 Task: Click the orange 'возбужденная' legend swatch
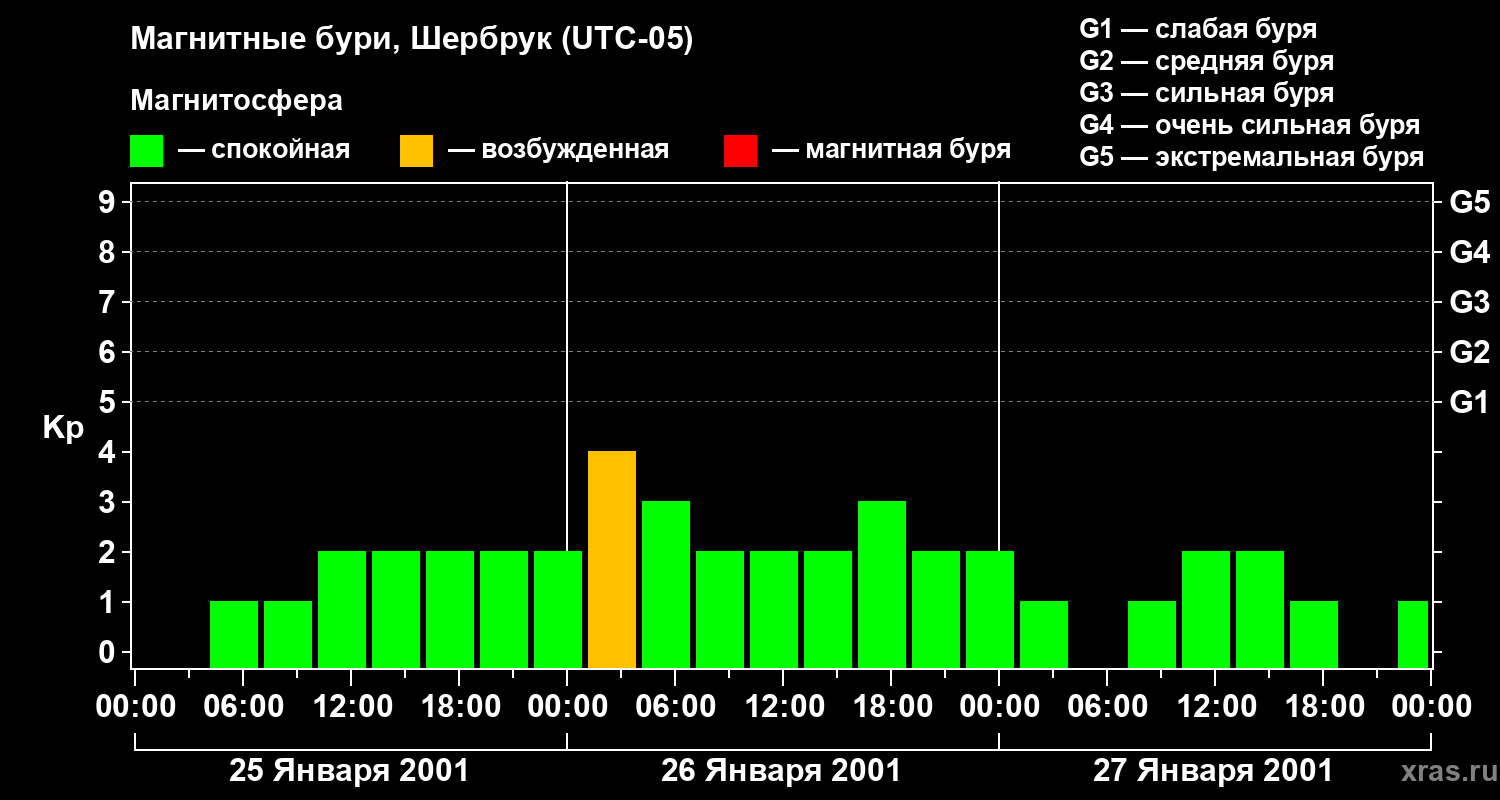pos(416,151)
